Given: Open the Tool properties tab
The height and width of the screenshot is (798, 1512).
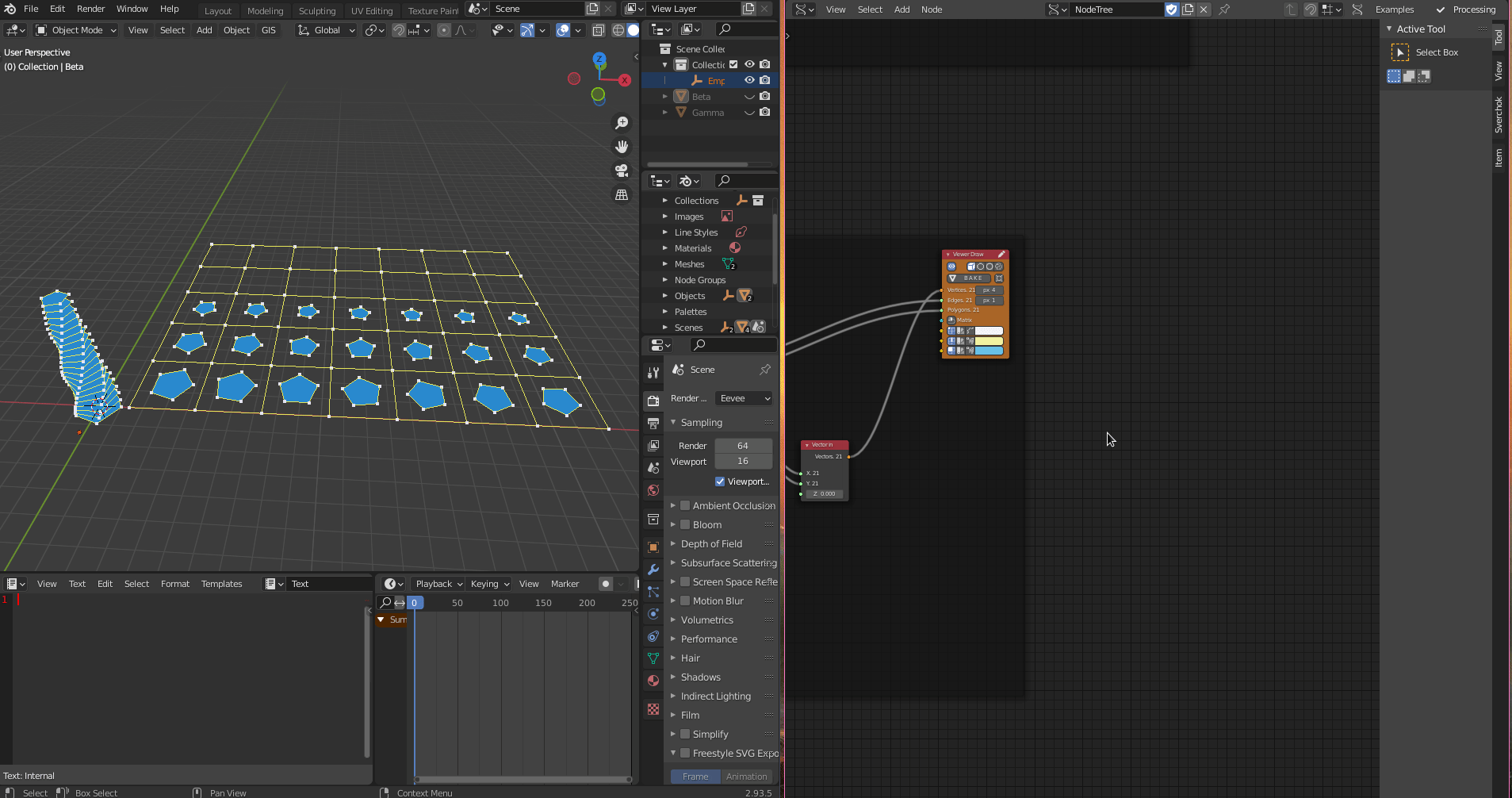Looking at the screenshot, I should click(x=653, y=372).
